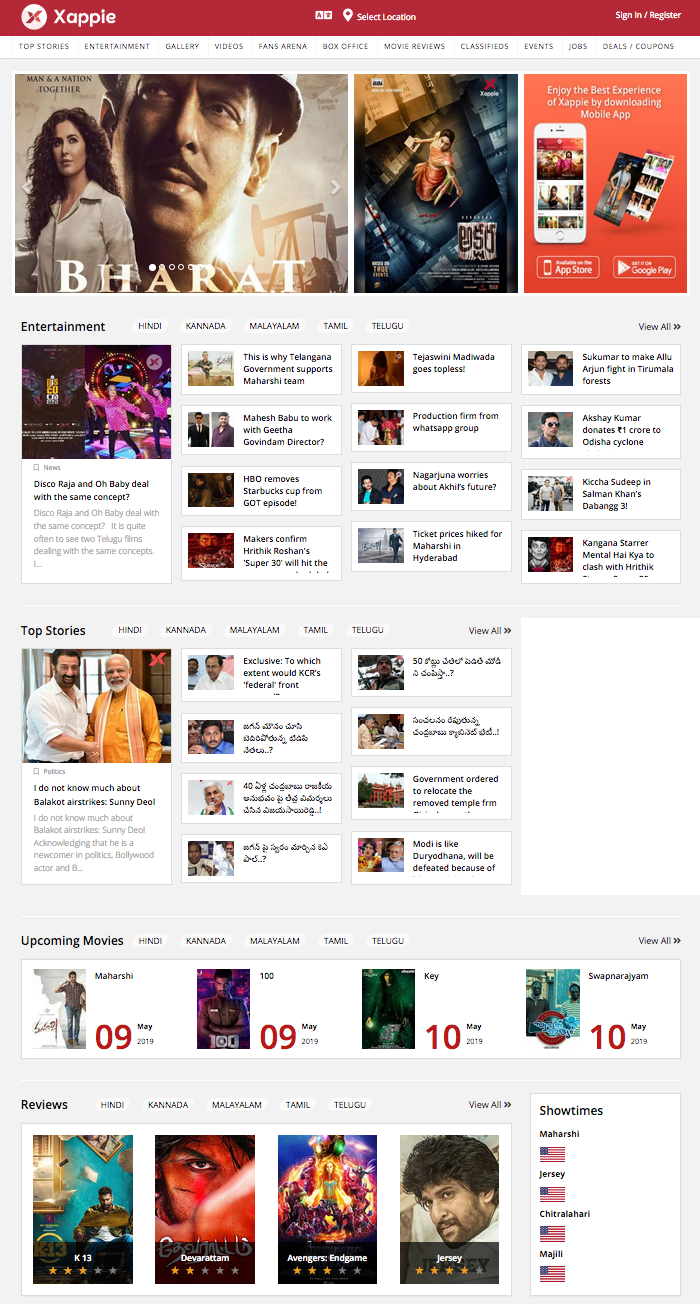View All in Reviews section
This screenshot has width=700, height=1304.
490,1105
